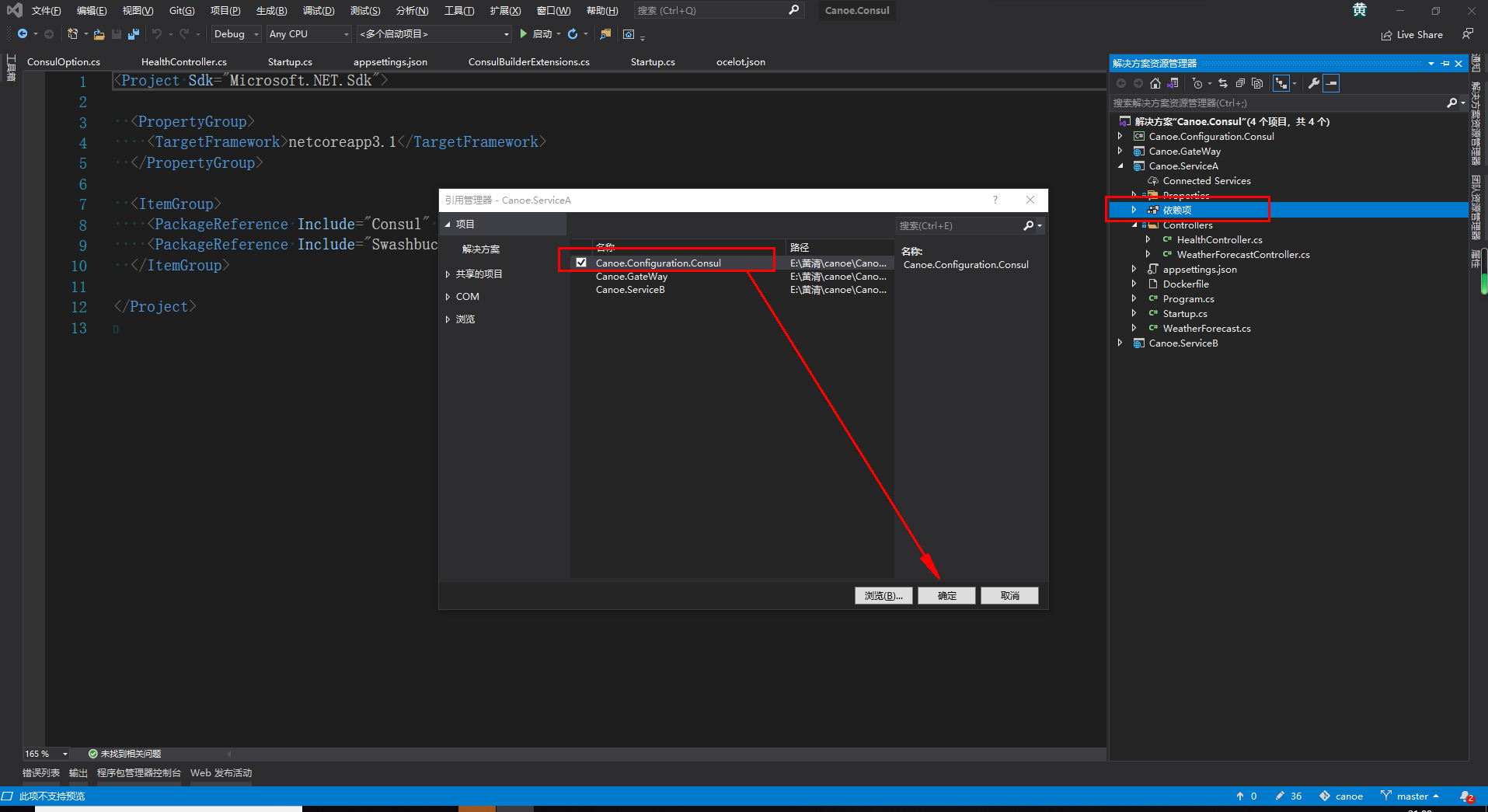1488x812 pixels.
Task: Uncheck the Canoe.Configuration.Consul project checkbox
Action: 581,263
